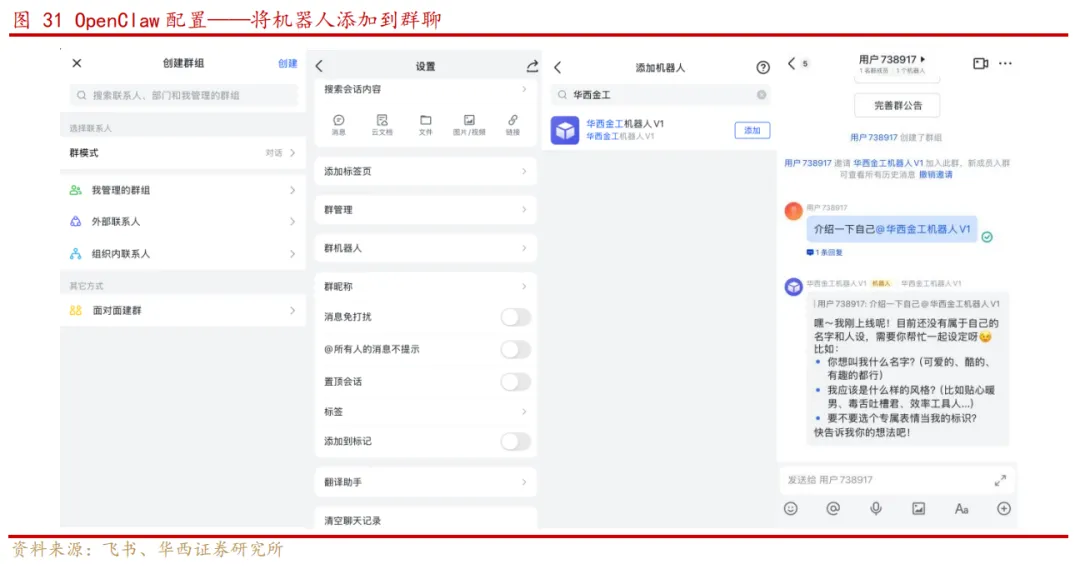
Task: Click the Aa text formatting icon
Action: (x=962, y=509)
